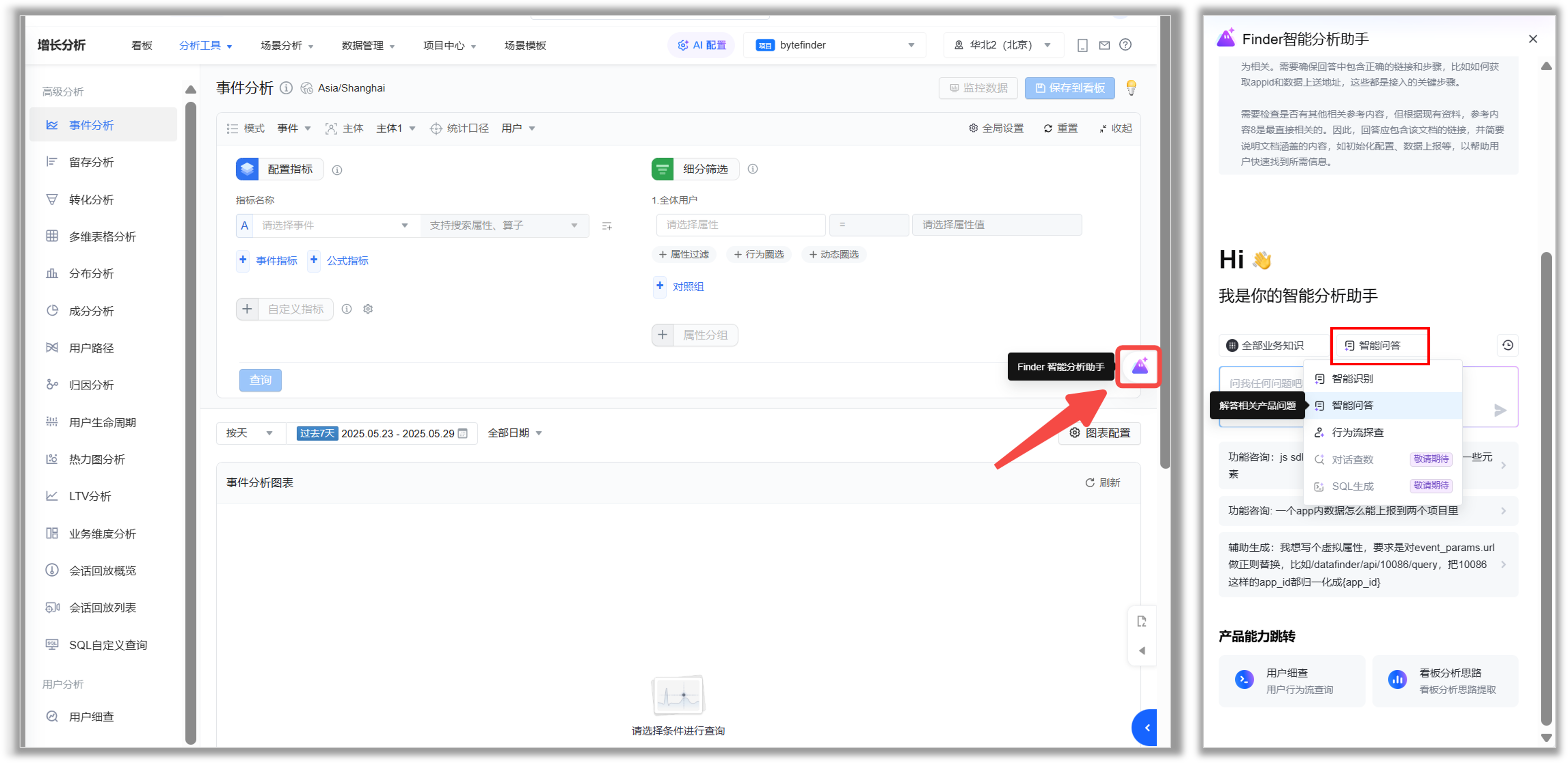Open 多维表格分析 in sidebar
Viewport: 1568px width, 763px height.
click(103, 236)
